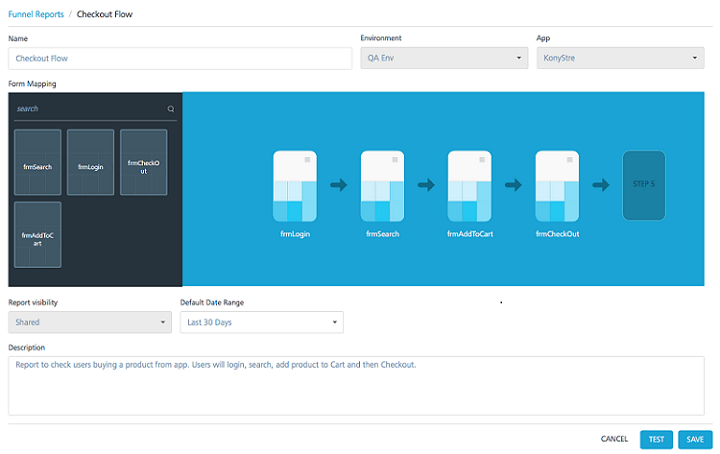Click the Name input field

point(180,58)
